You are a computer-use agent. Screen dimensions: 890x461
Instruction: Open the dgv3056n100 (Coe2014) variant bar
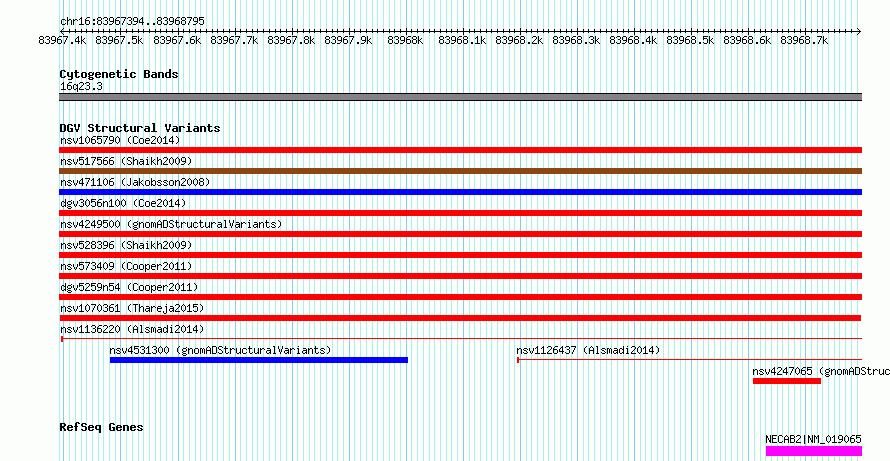click(460, 213)
